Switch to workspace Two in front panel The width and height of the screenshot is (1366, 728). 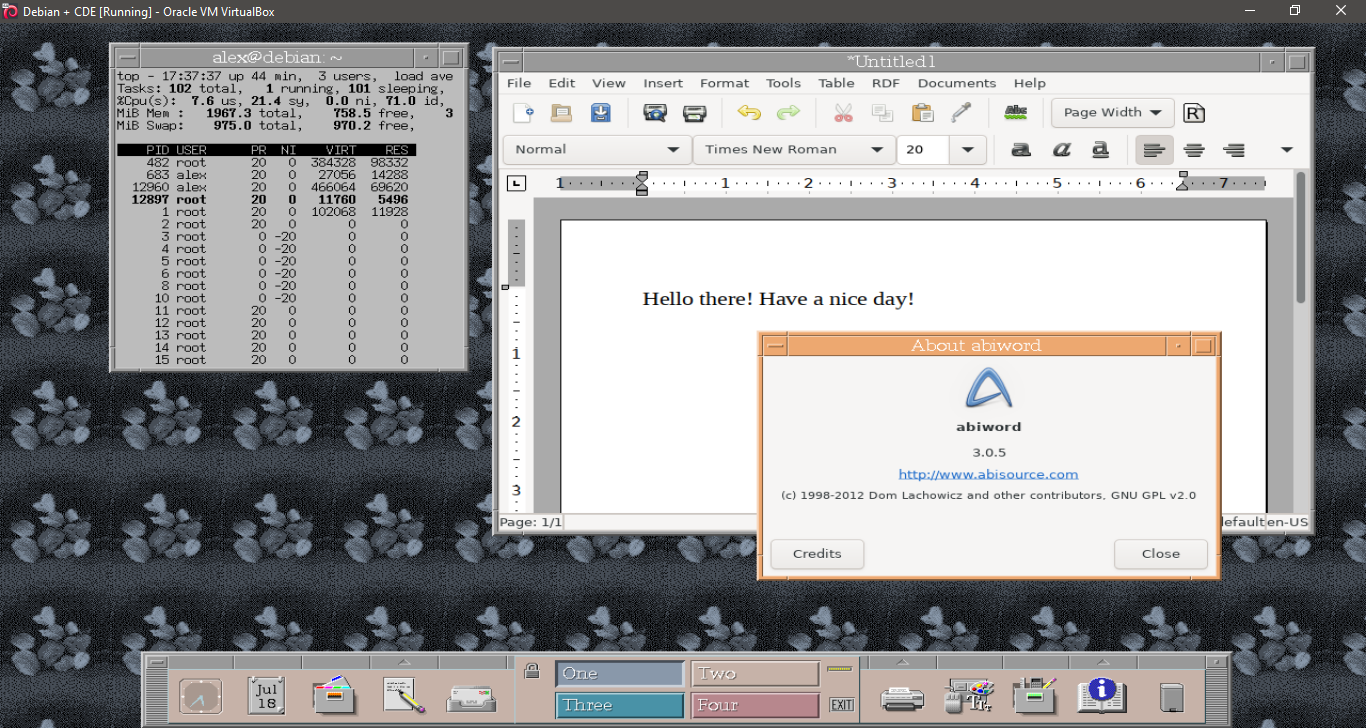coord(755,674)
